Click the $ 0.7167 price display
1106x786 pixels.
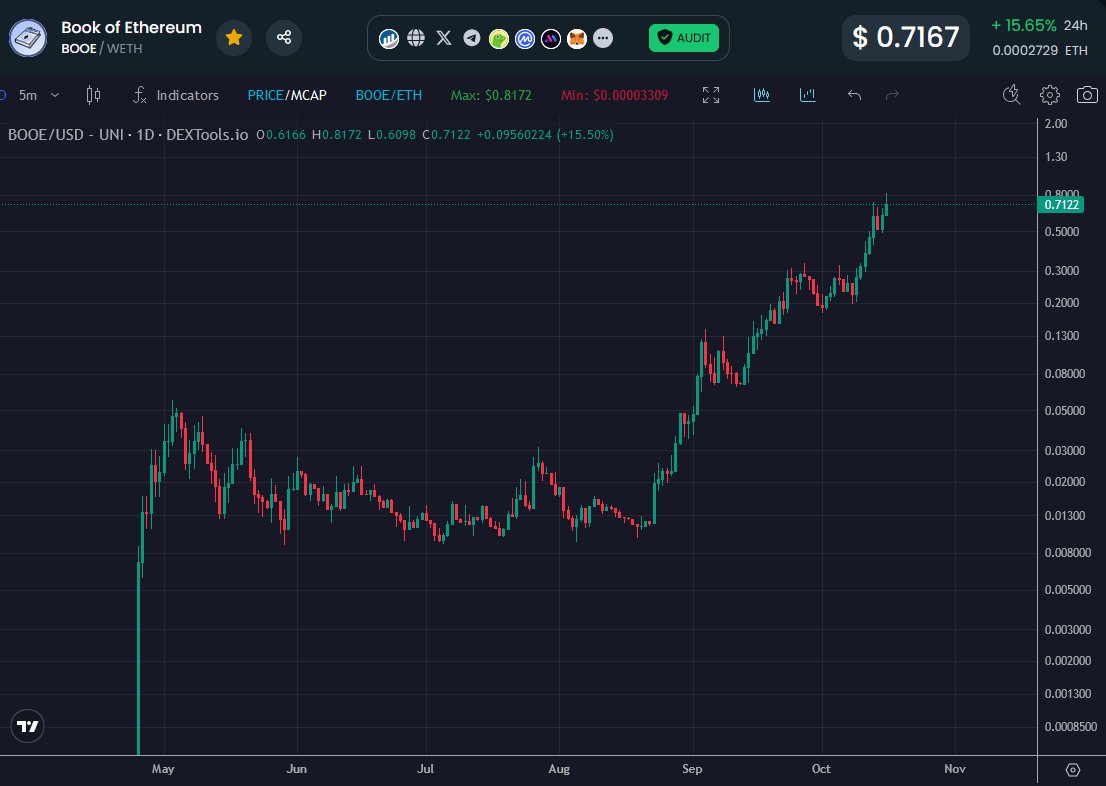906,37
